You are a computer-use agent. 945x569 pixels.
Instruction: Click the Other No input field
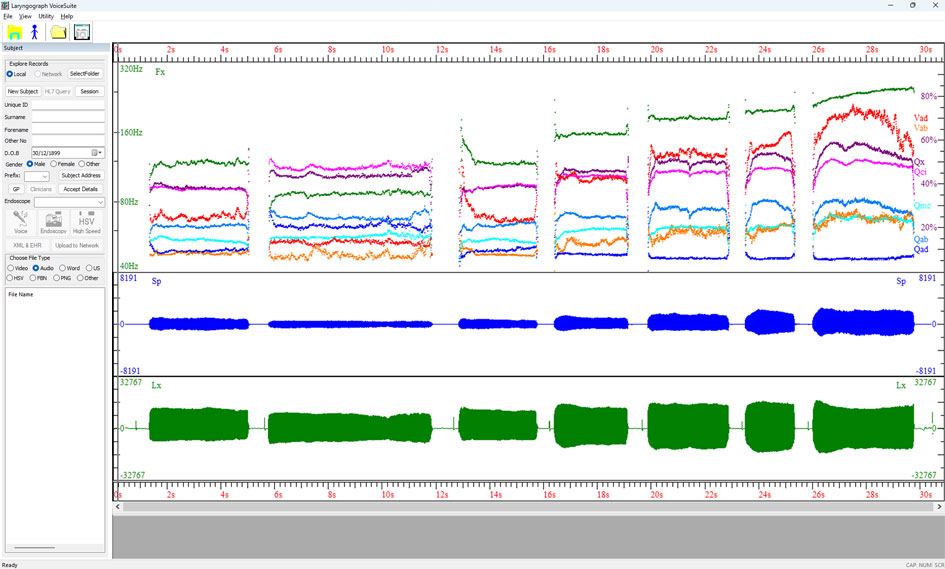pos(68,141)
